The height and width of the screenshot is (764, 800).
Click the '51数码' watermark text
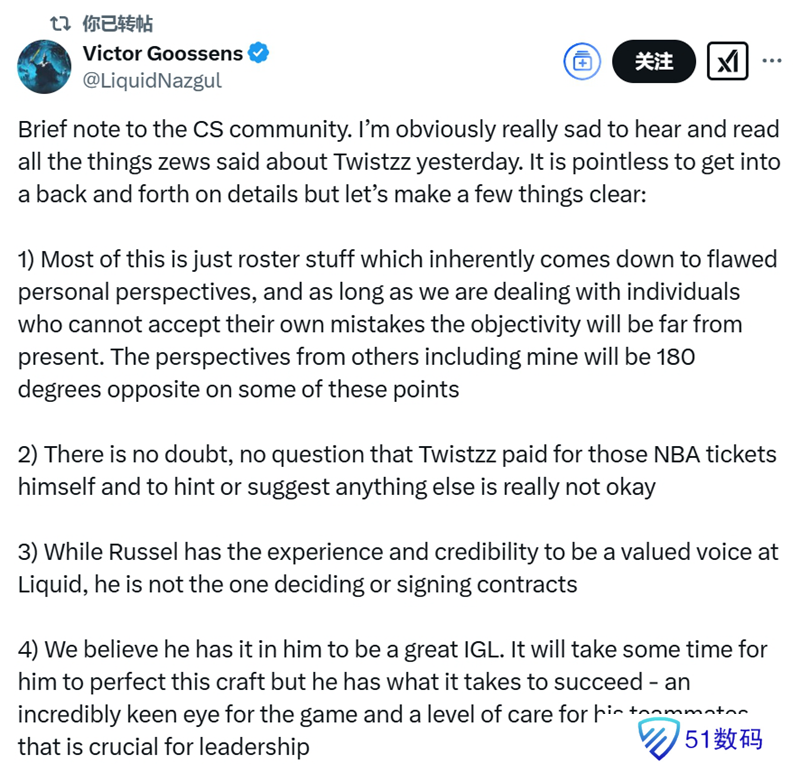point(724,738)
